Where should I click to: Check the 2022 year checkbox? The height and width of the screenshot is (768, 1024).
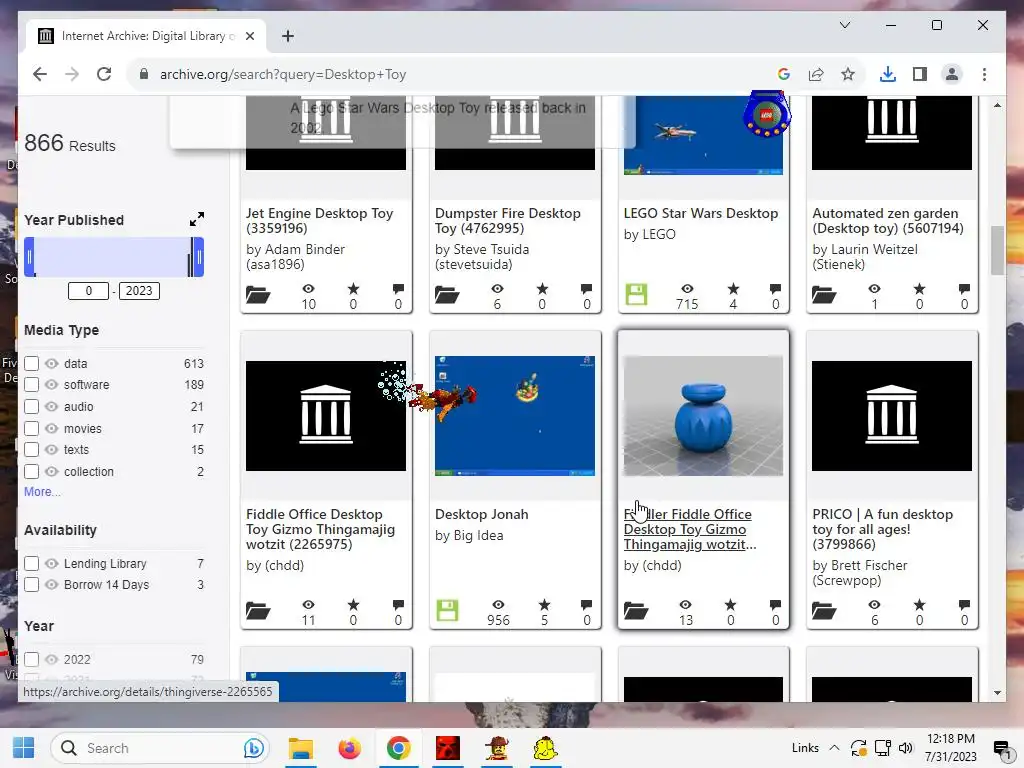[31, 660]
